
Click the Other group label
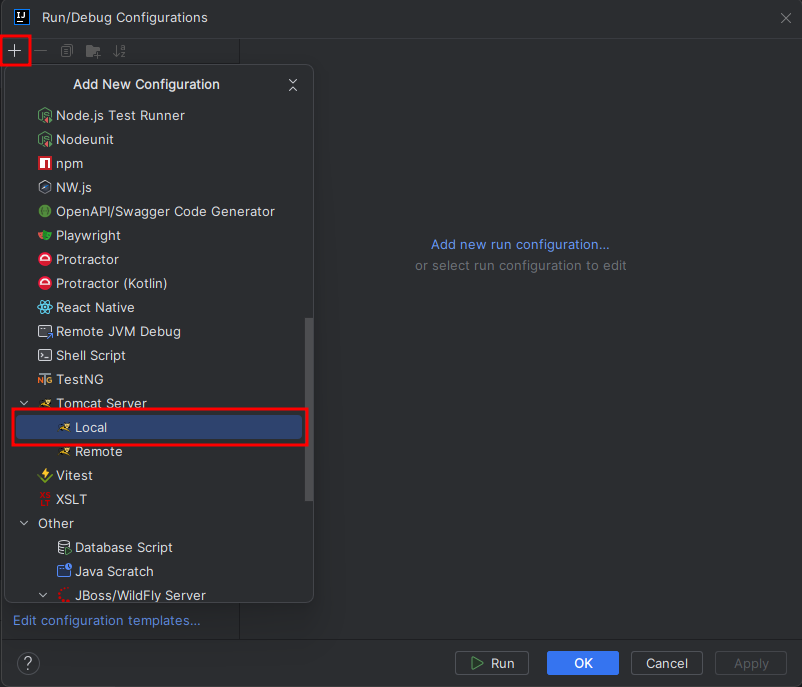point(56,524)
